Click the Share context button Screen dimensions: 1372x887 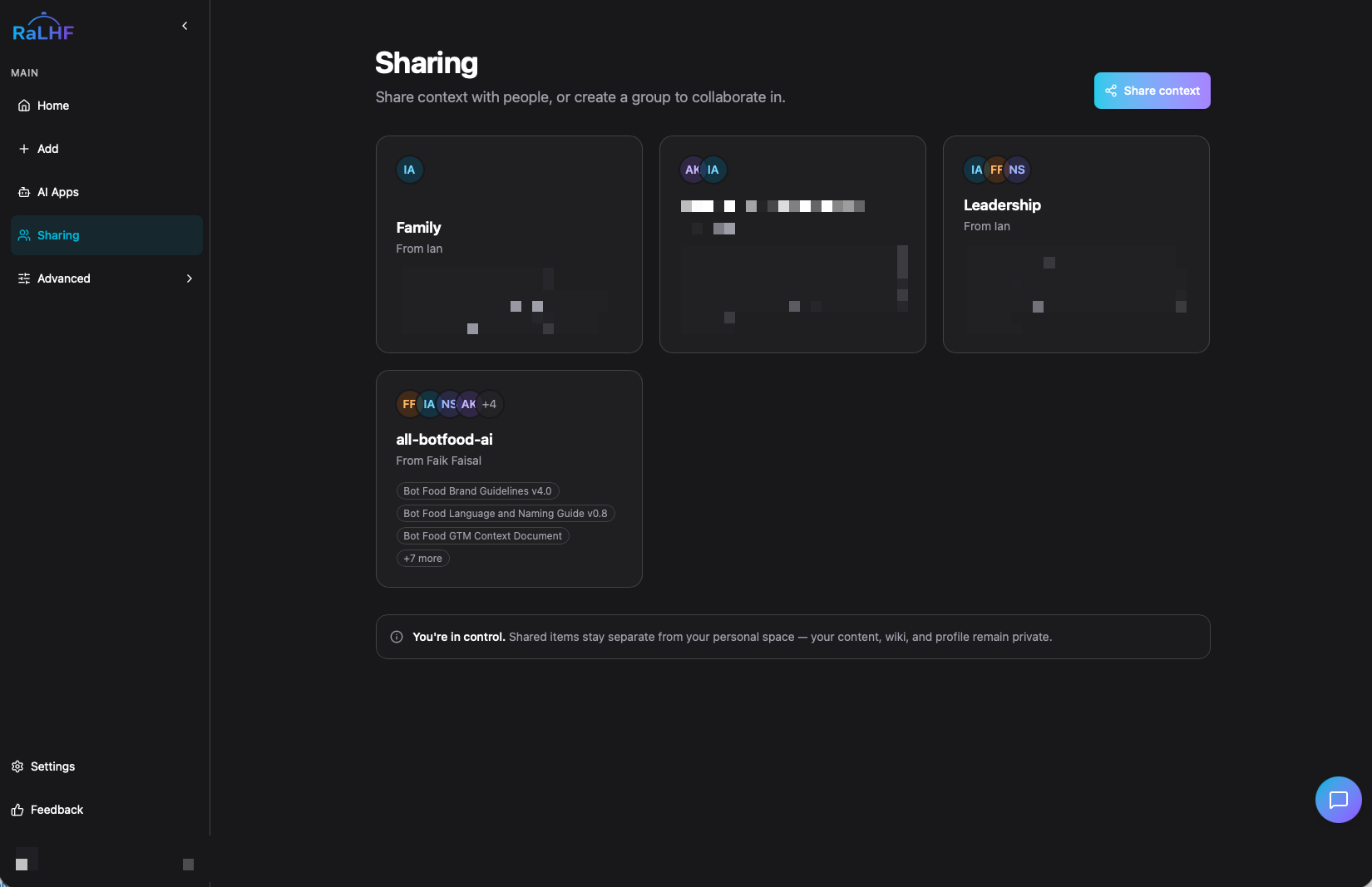[1152, 91]
